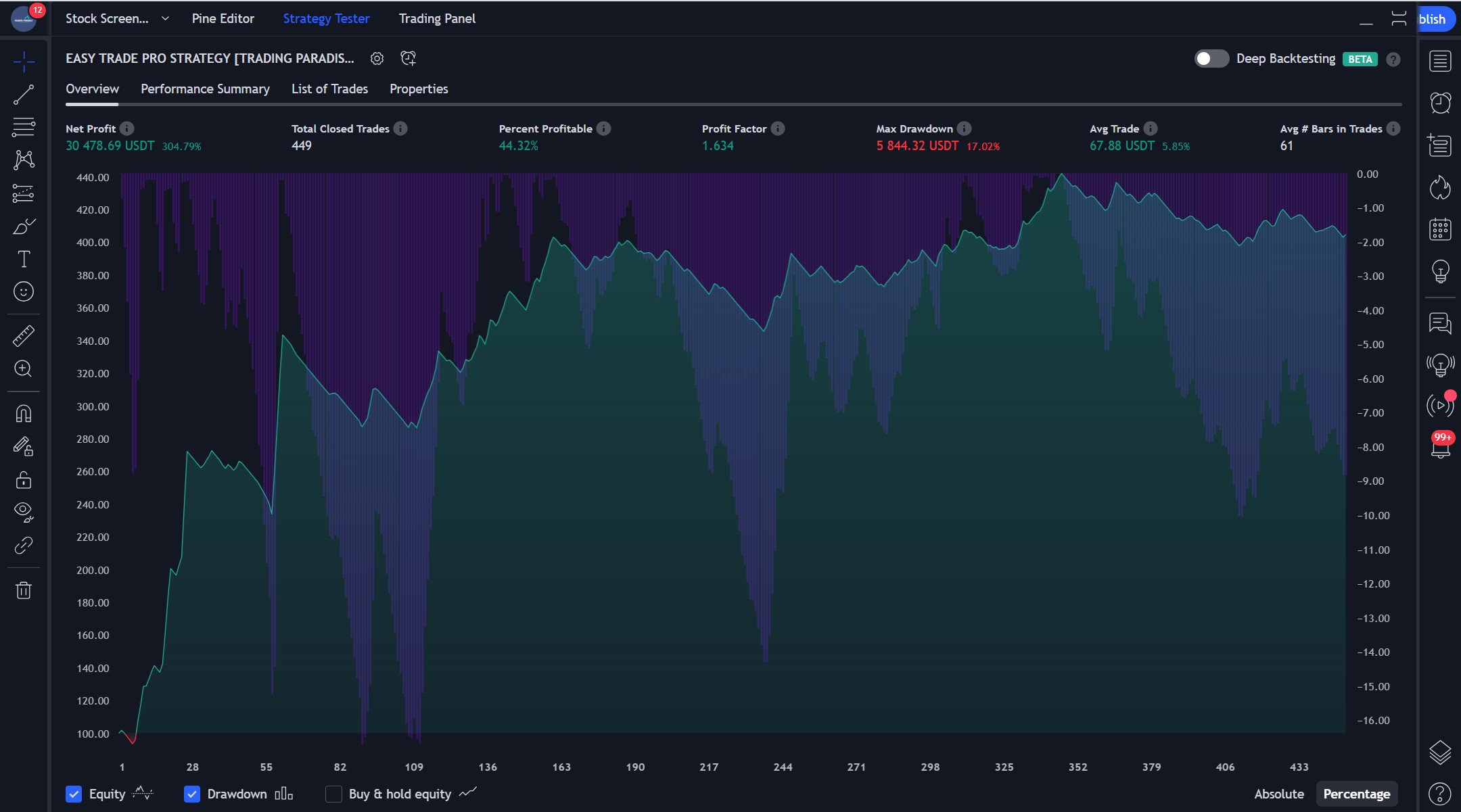Switch to Performance Summary tab
The width and height of the screenshot is (1461, 812).
205,89
